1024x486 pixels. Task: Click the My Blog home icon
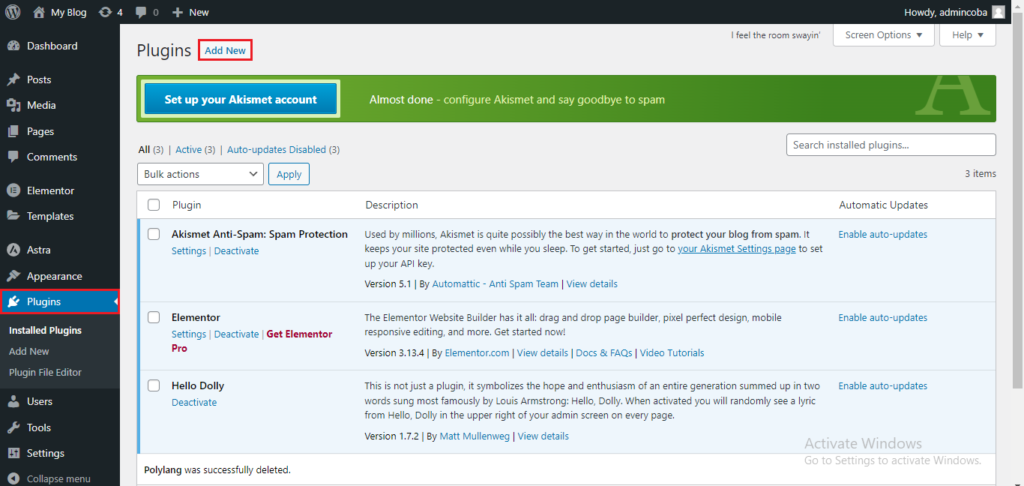(x=39, y=12)
